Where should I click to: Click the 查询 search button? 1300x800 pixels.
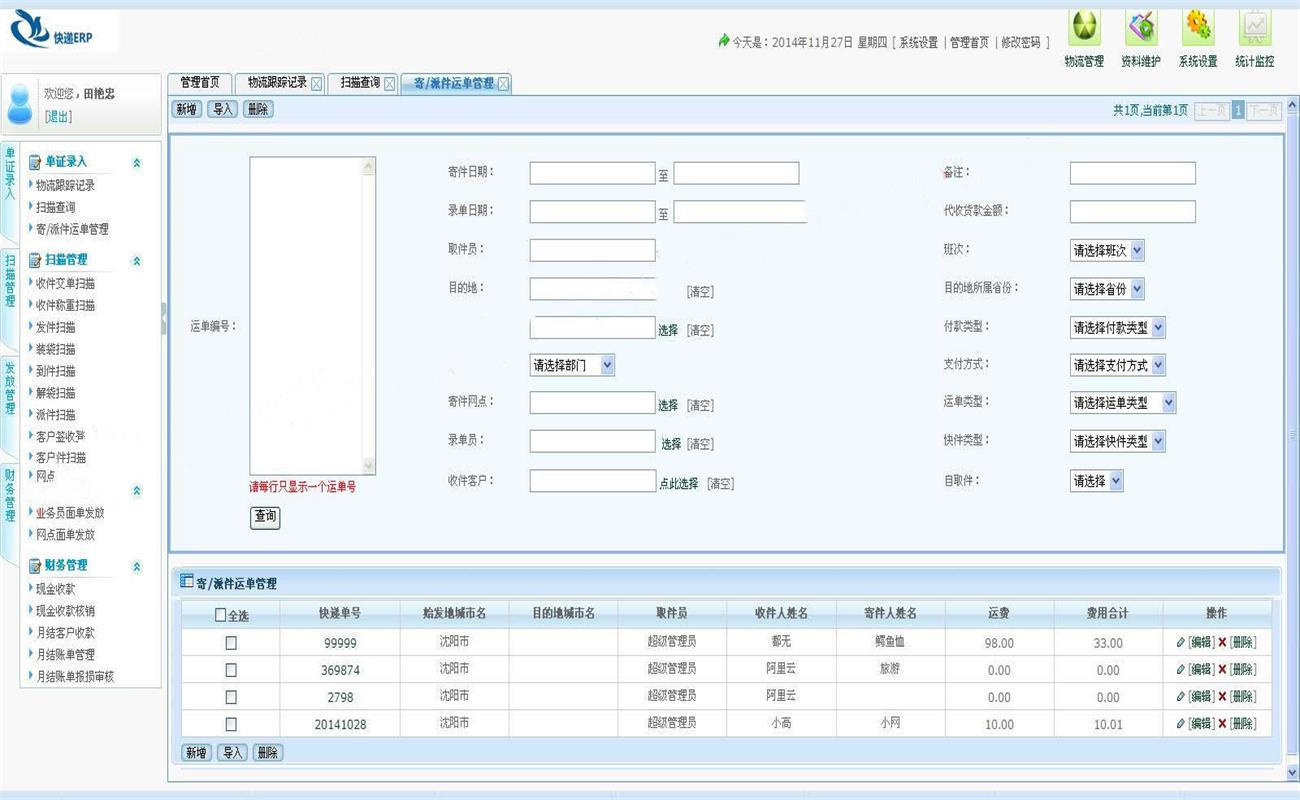tap(265, 517)
